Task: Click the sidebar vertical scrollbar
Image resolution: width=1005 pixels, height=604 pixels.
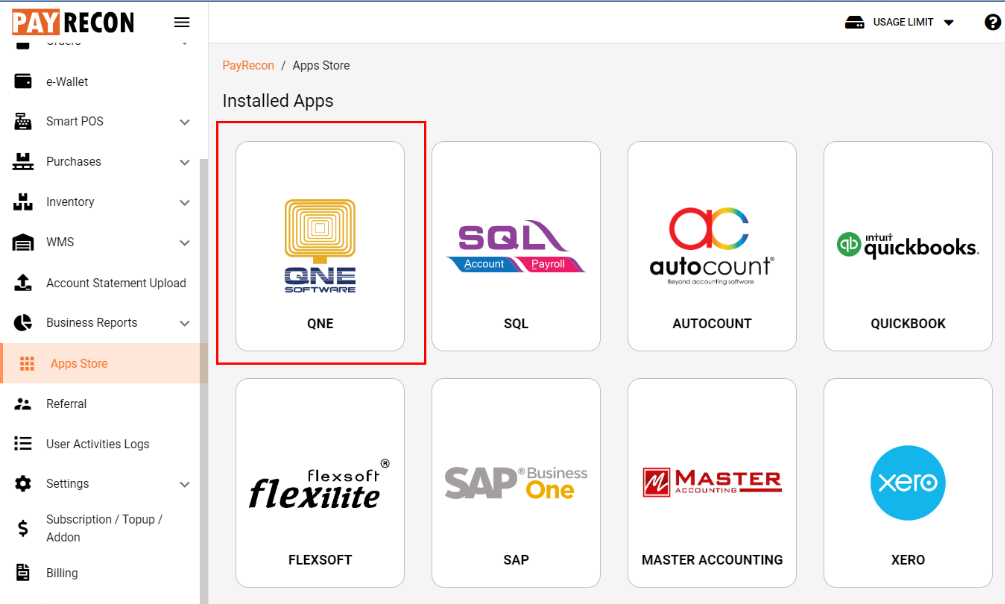Action: pyautogui.click(x=204, y=382)
